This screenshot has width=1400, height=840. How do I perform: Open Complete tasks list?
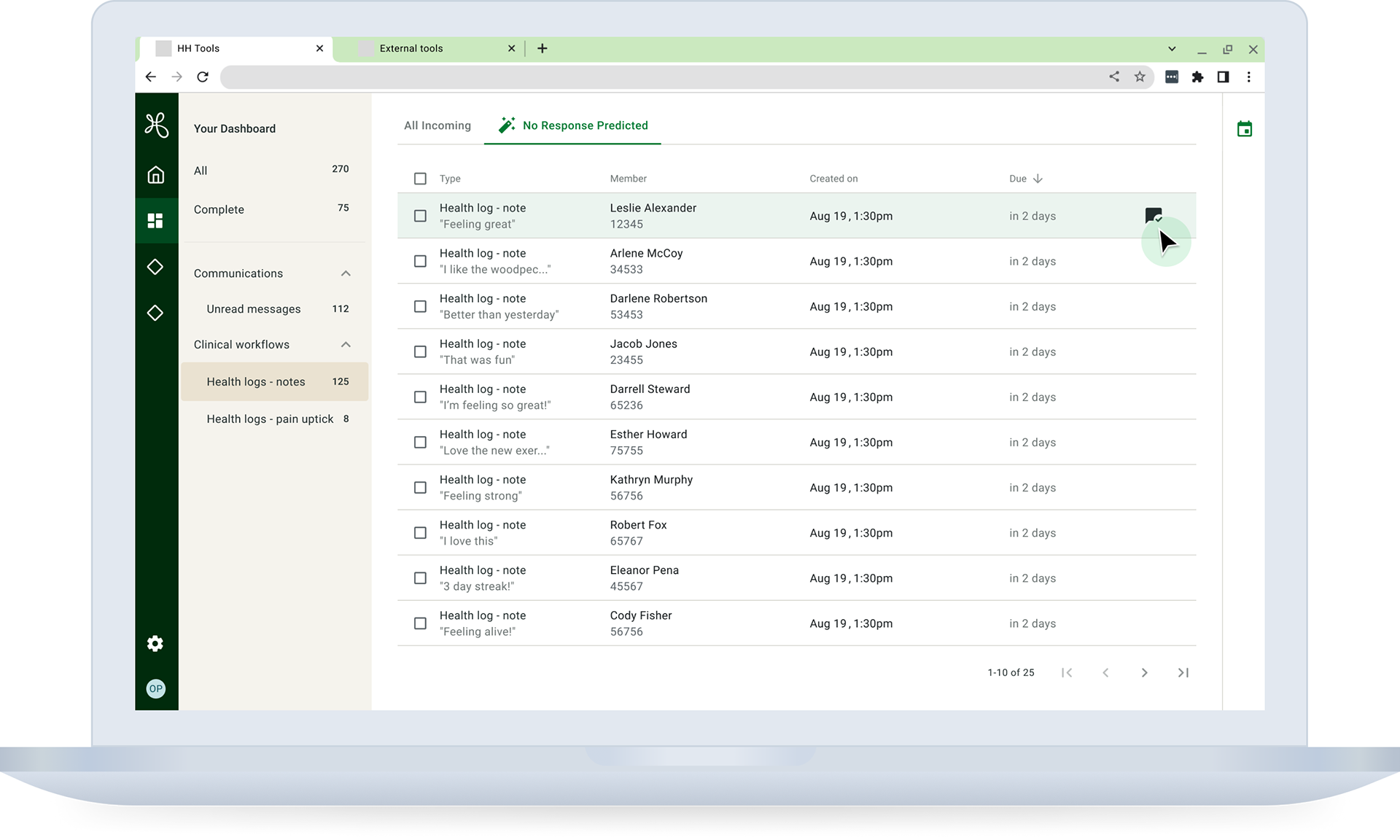(271, 209)
